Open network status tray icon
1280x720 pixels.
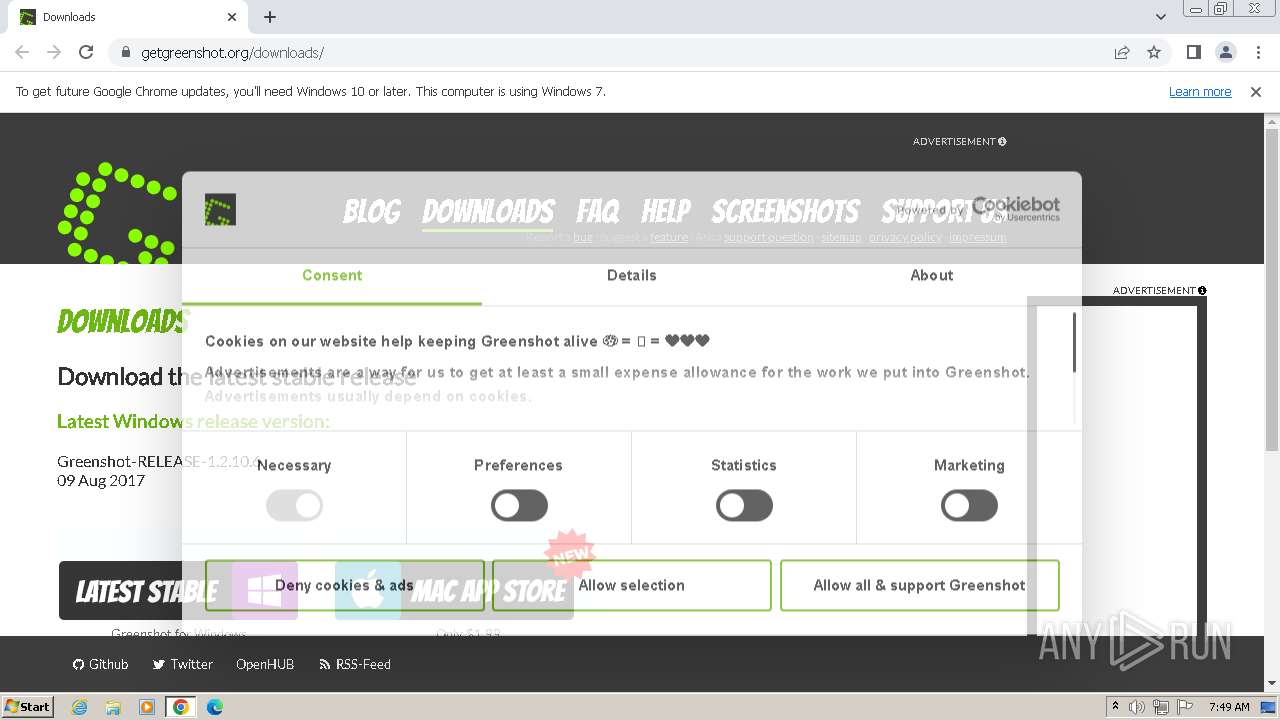[1161, 707]
